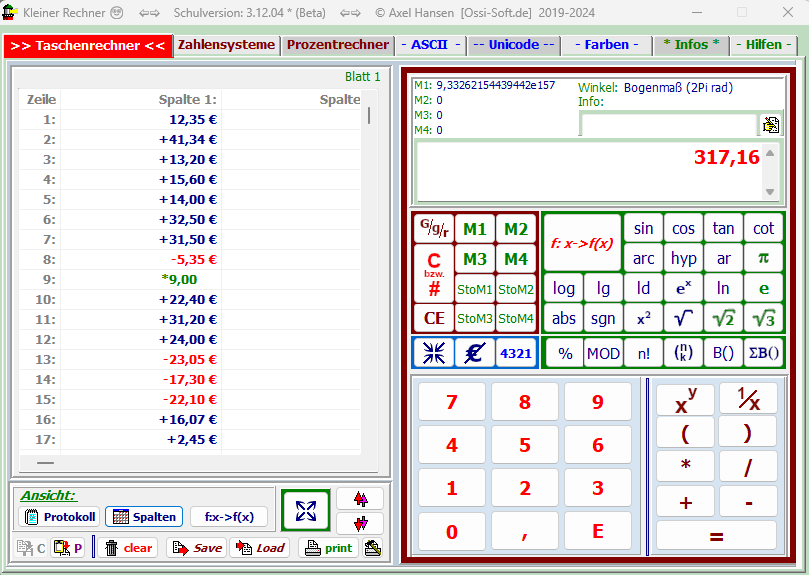Click the Load file button
Screen dimensions: 809x575
coord(260,548)
